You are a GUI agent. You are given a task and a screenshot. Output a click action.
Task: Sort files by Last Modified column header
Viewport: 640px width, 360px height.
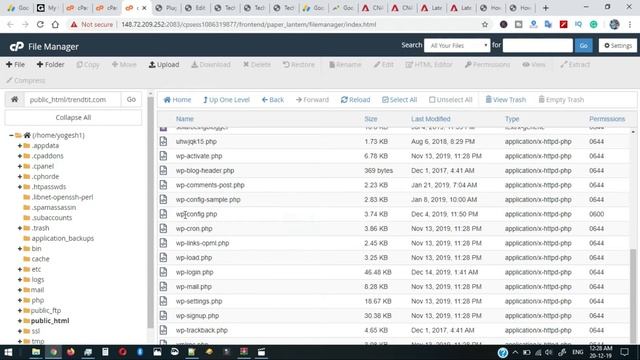coord(431,119)
